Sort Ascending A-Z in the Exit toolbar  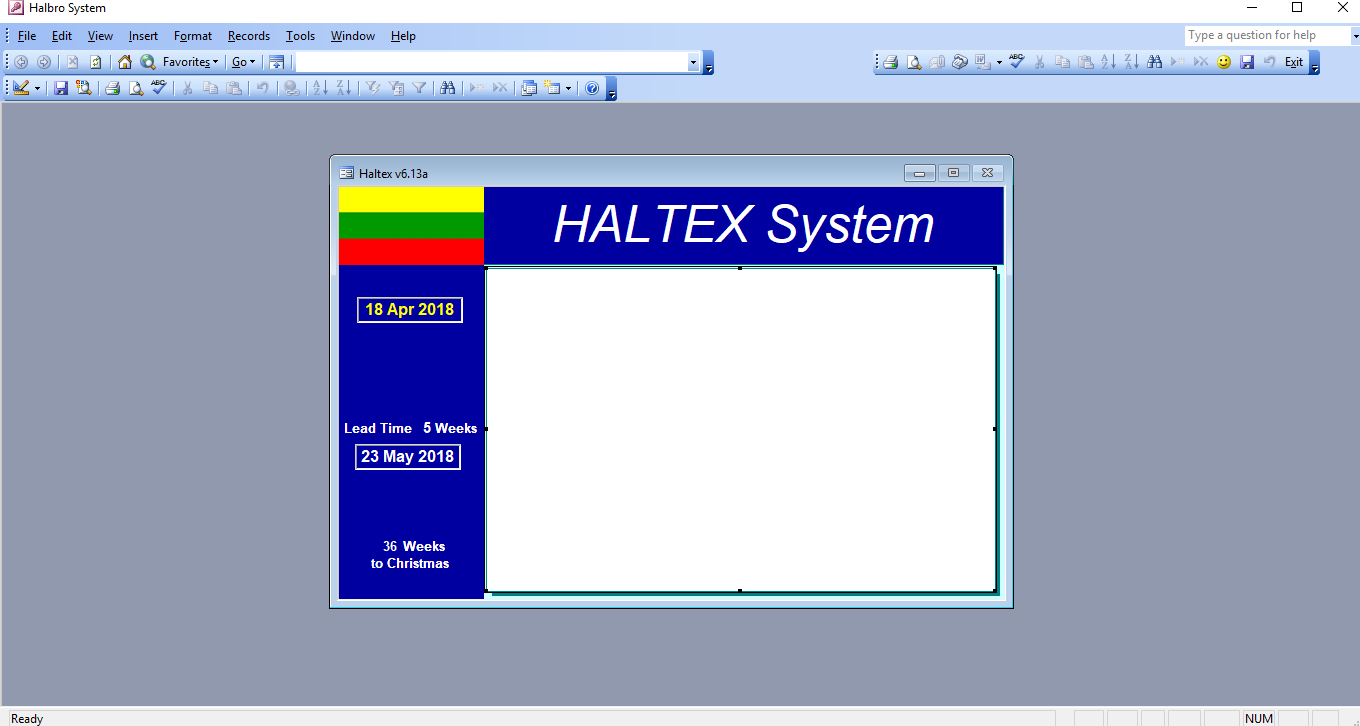pos(1108,62)
